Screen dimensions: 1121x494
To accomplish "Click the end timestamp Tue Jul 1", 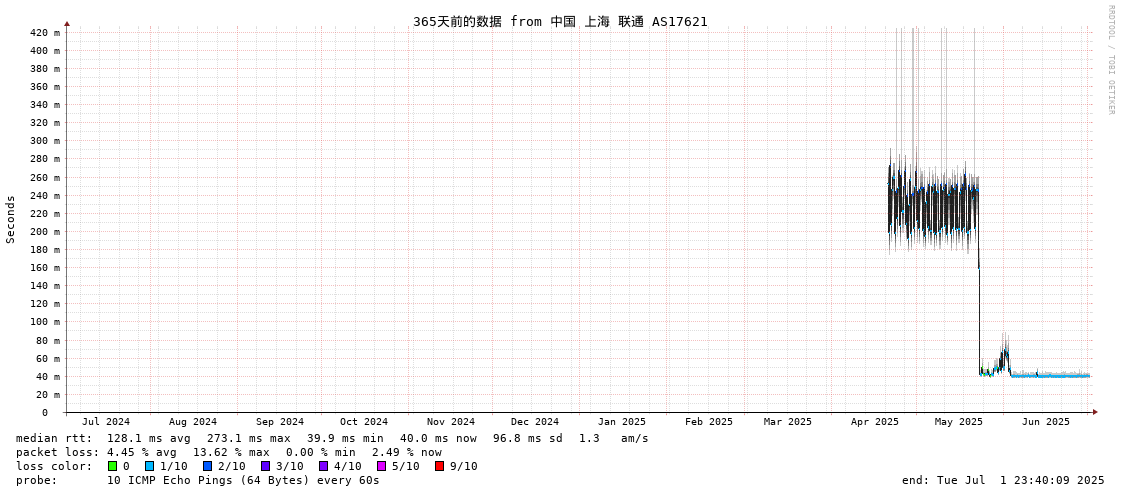I will pos(1003,480).
